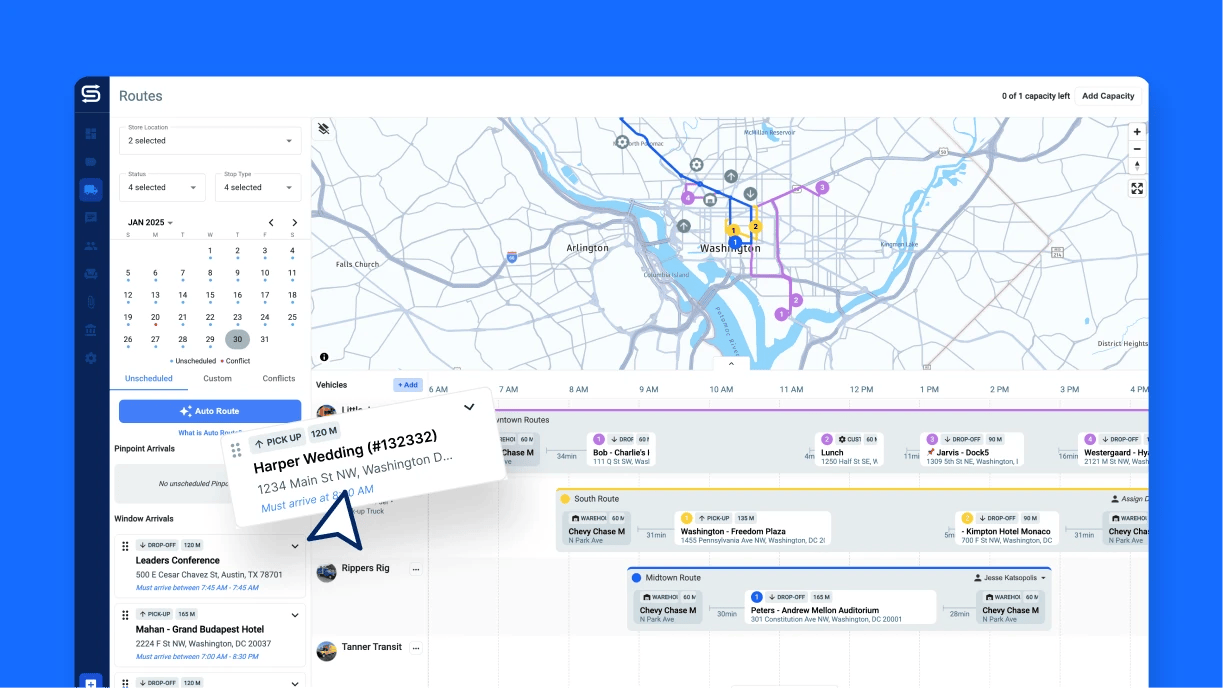Switch to the Conflicts tab

point(279,379)
